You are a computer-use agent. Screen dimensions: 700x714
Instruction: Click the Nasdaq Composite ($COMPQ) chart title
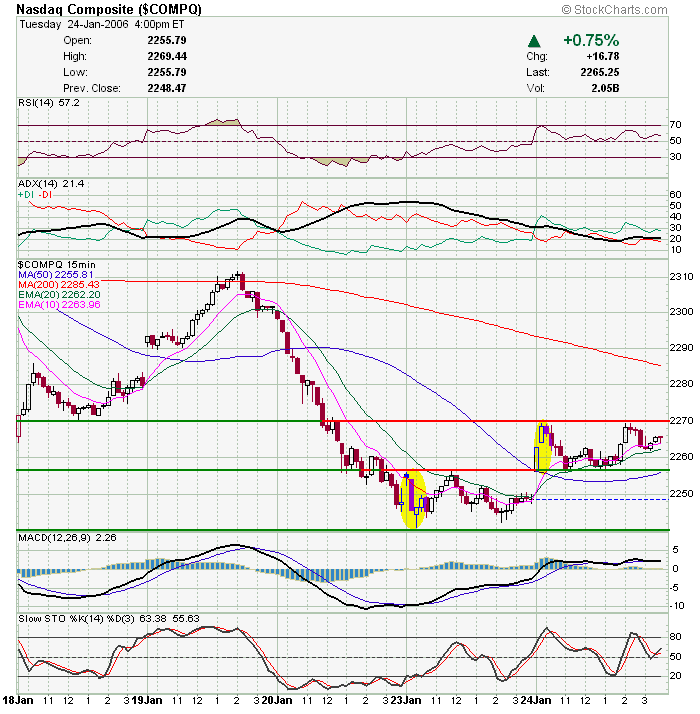[109, 9]
